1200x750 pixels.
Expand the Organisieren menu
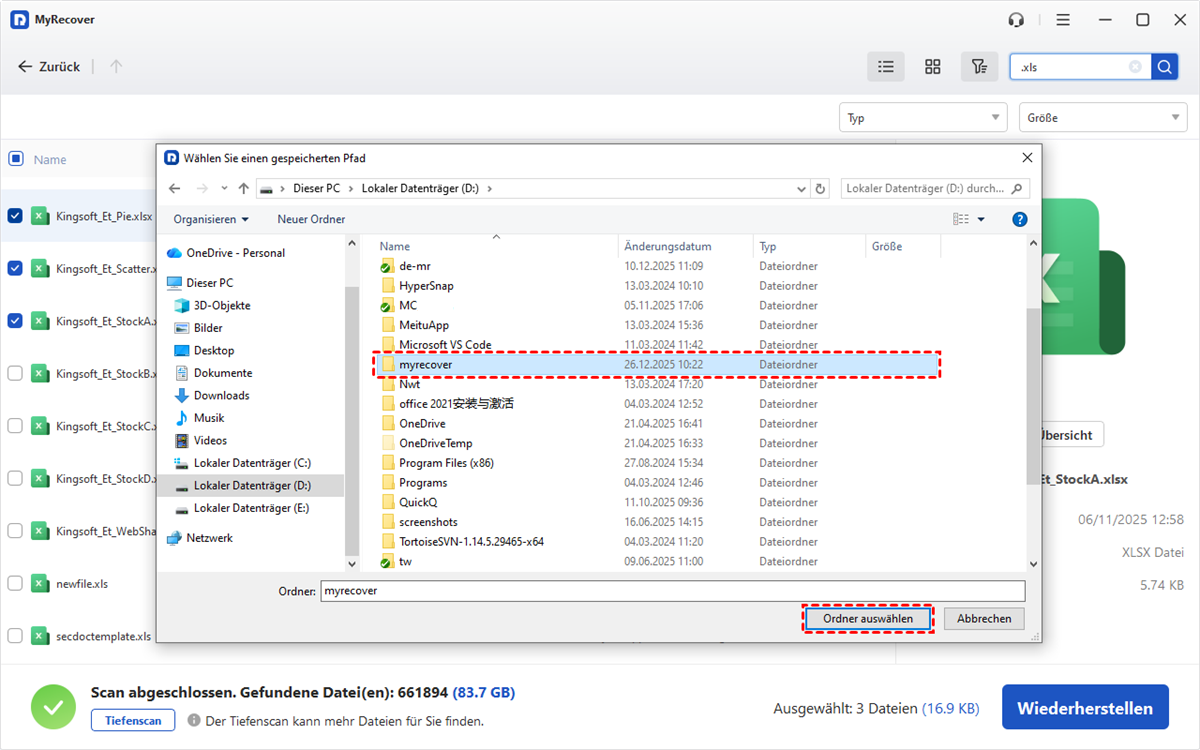pos(211,219)
